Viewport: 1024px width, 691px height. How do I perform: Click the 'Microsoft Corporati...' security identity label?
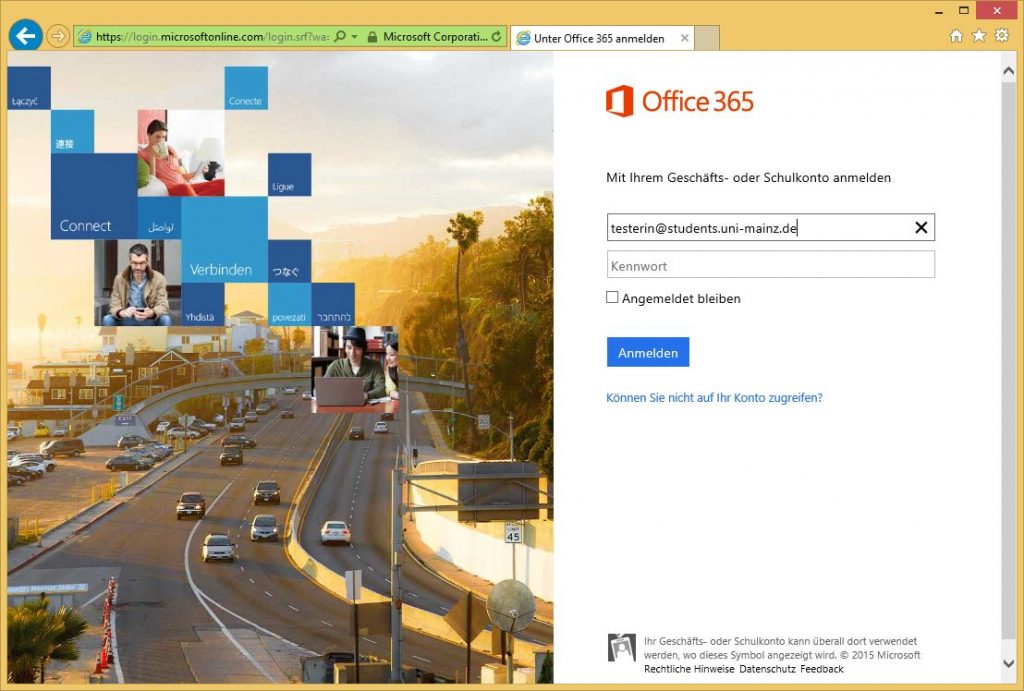(435, 37)
